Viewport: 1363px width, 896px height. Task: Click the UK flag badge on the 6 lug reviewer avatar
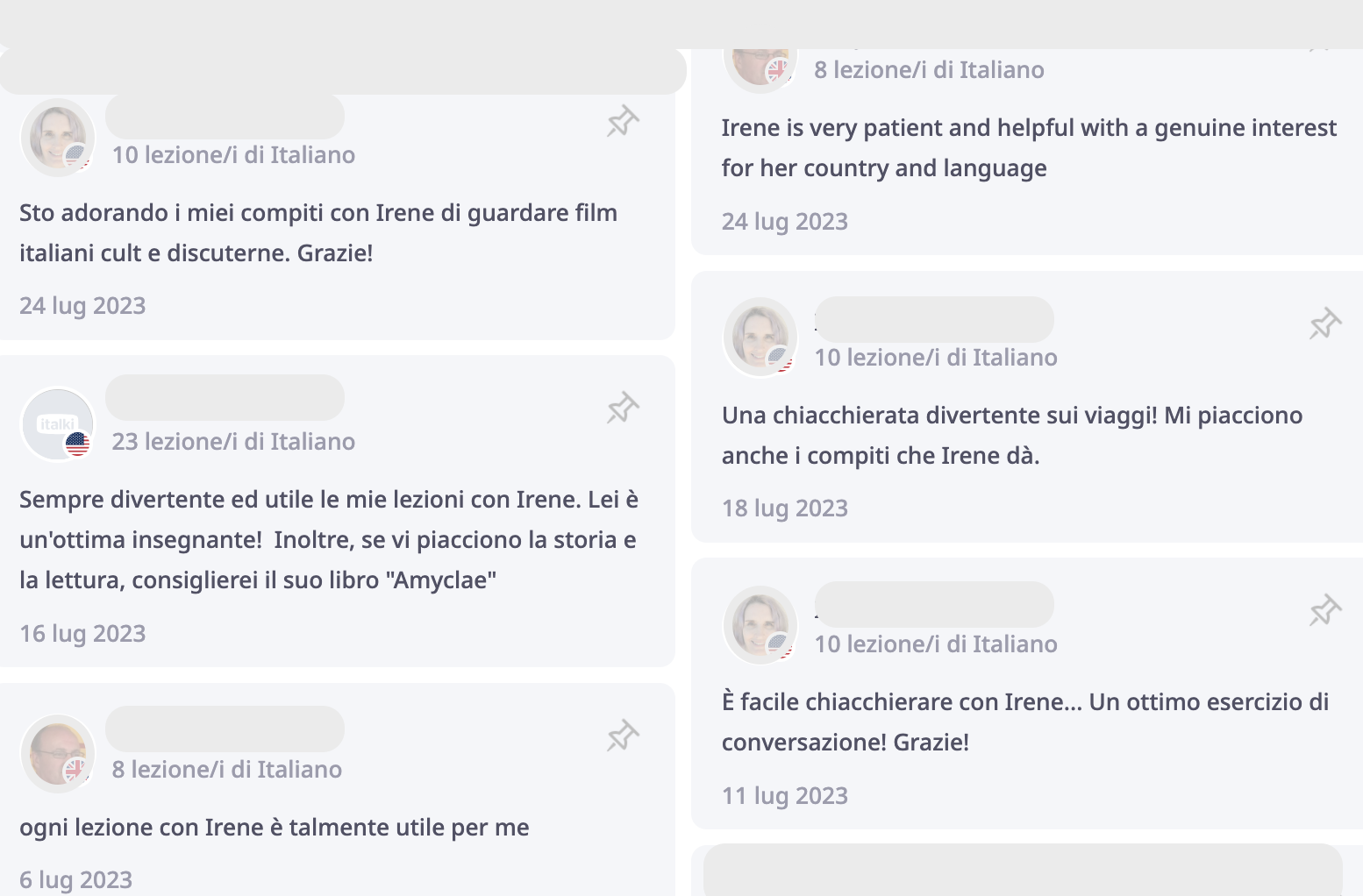76,771
